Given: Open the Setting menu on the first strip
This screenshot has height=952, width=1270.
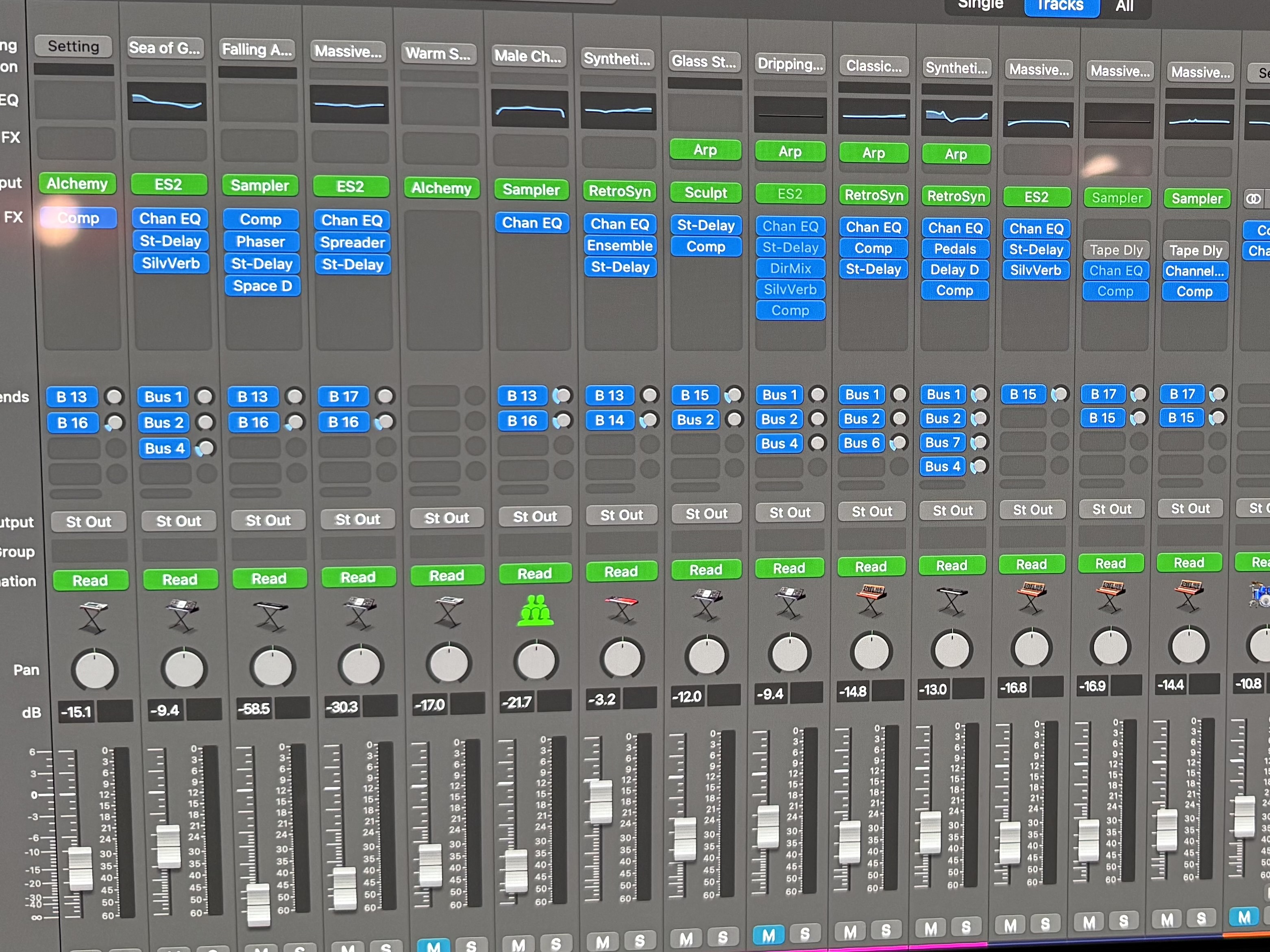Looking at the screenshot, I should pyautogui.click(x=74, y=46).
